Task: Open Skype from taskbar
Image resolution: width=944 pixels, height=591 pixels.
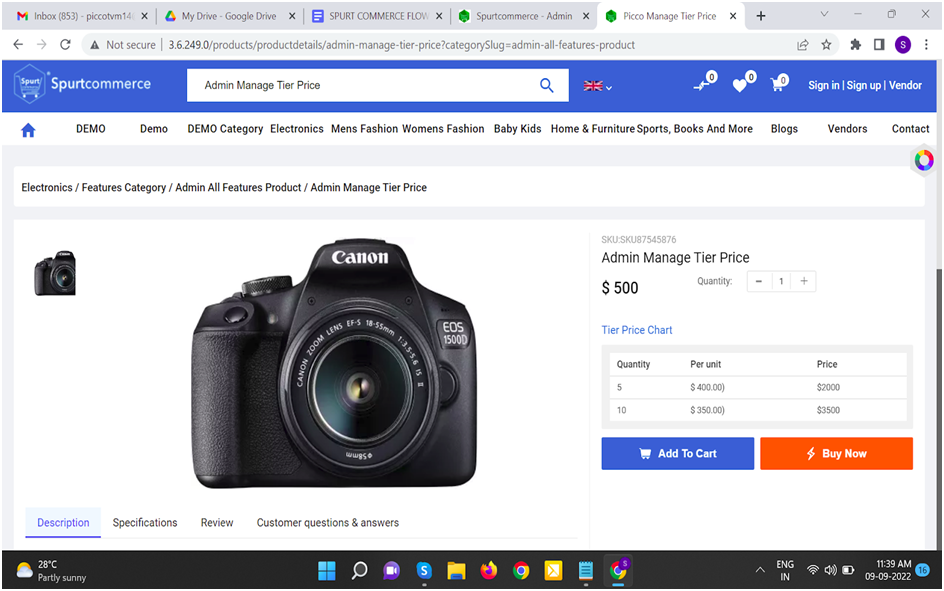Action: pyautogui.click(x=424, y=570)
